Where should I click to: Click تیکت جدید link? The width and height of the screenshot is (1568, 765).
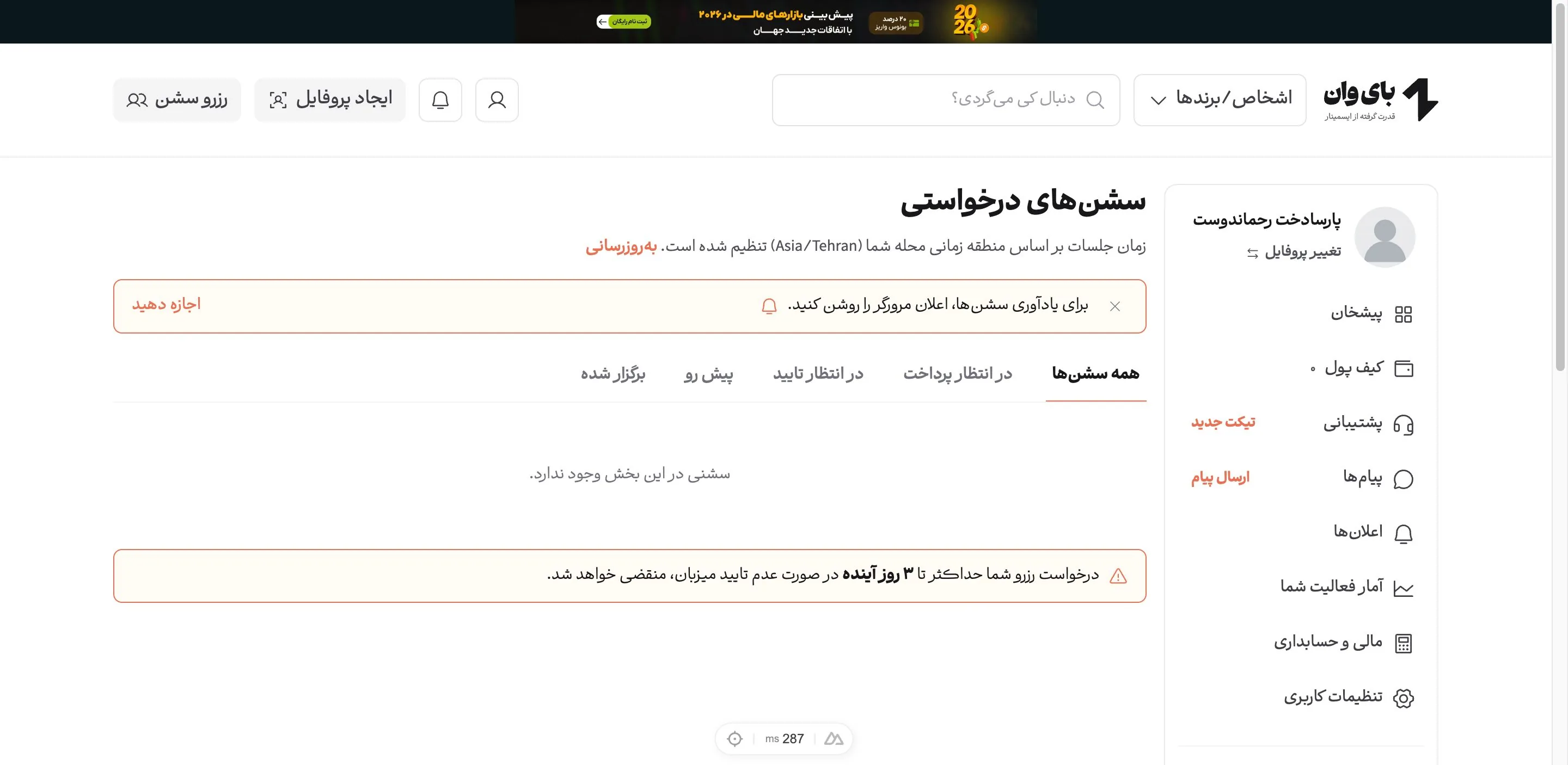(1223, 422)
